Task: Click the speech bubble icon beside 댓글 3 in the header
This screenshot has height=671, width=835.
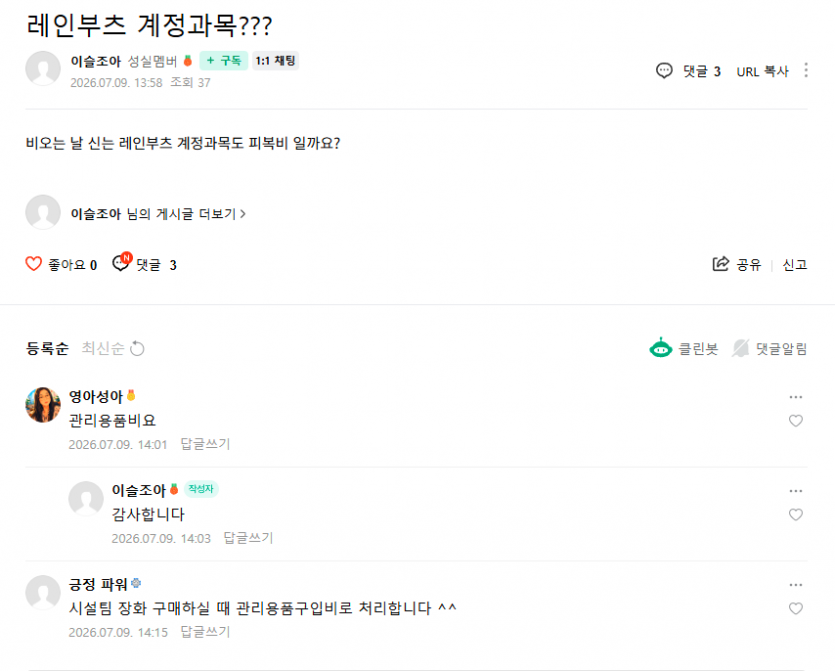Action: click(664, 71)
